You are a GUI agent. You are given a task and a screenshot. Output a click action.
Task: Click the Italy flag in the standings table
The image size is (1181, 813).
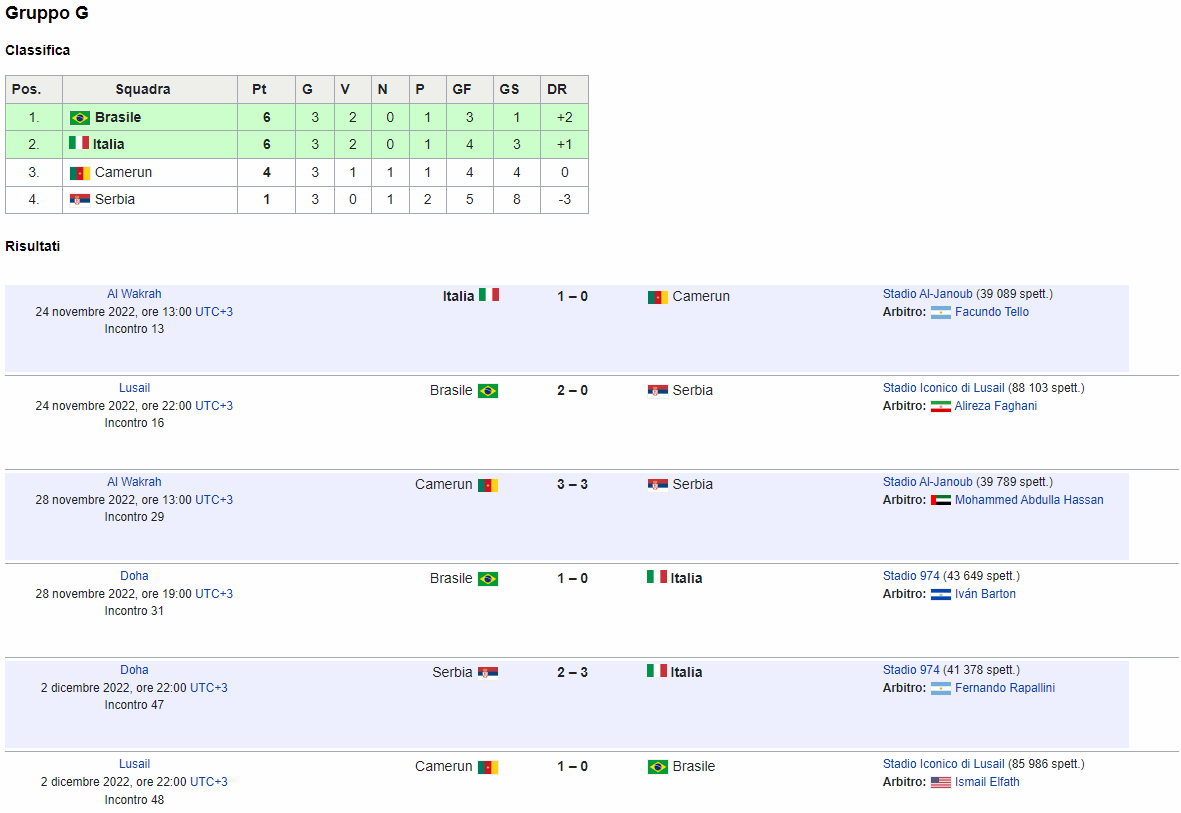[79, 143]
